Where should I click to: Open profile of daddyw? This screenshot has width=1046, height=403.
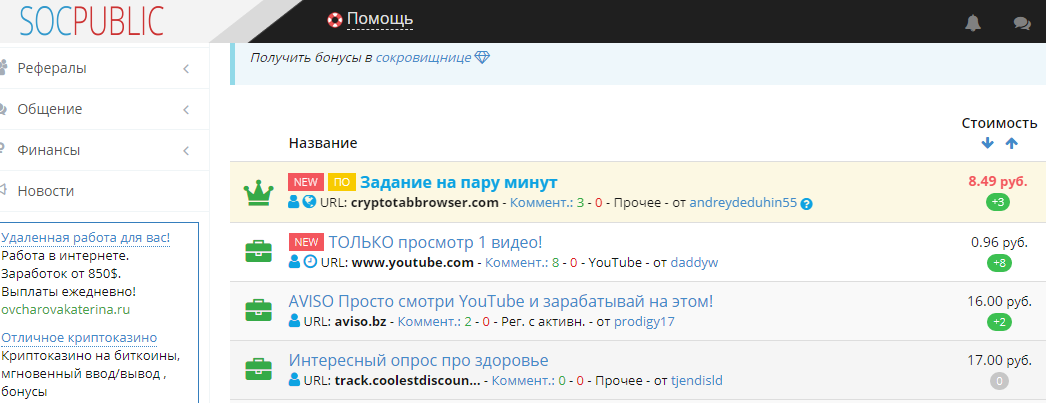click(694, 262)
